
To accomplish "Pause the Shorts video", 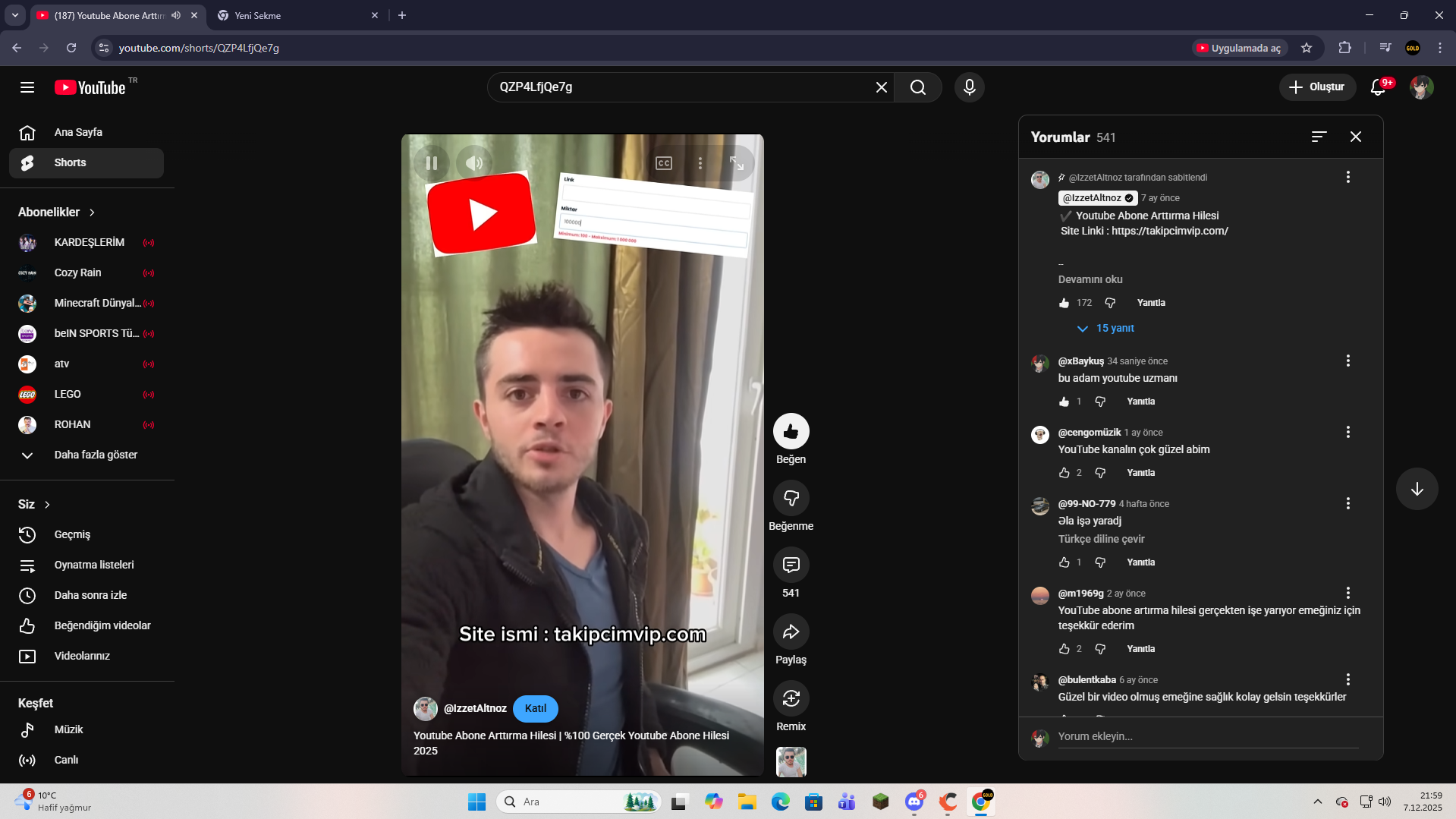I will point(432,163).
